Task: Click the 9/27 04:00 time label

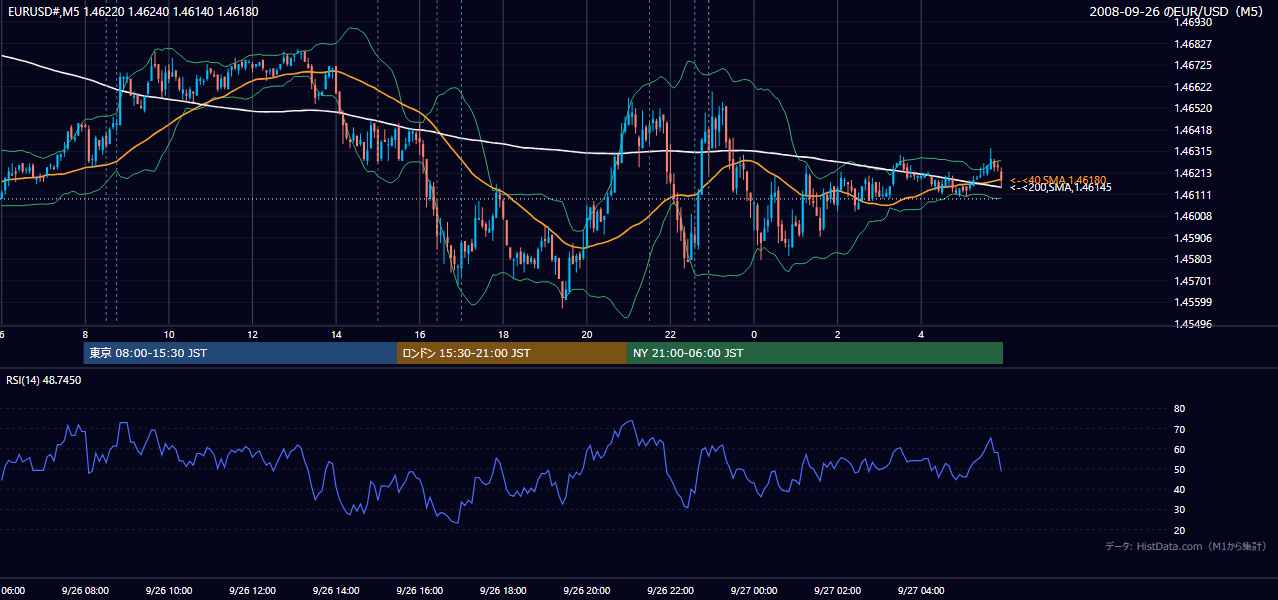Action: click(921, 591)
